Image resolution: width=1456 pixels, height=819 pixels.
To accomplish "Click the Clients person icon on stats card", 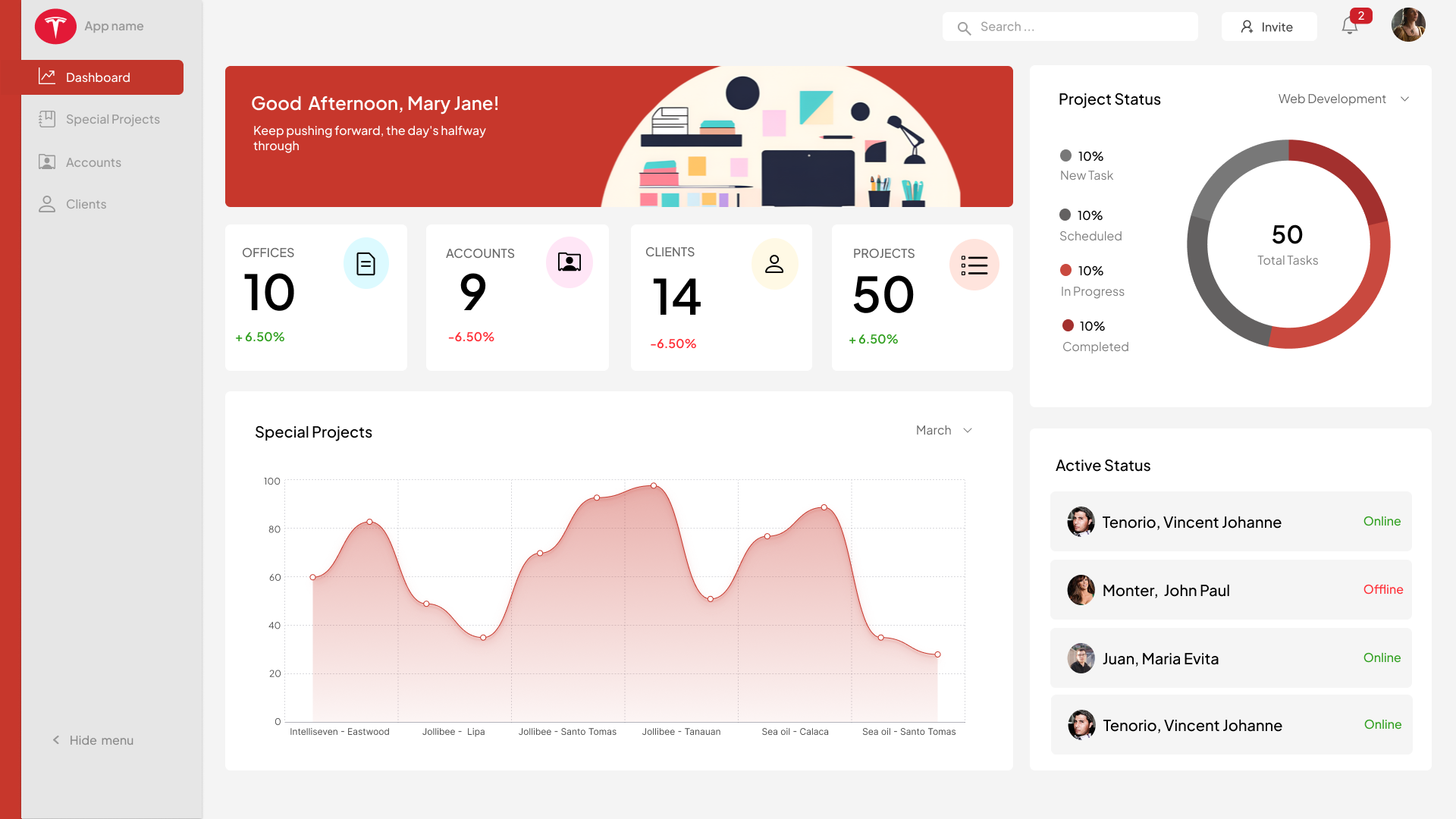I will click(774, 264).
